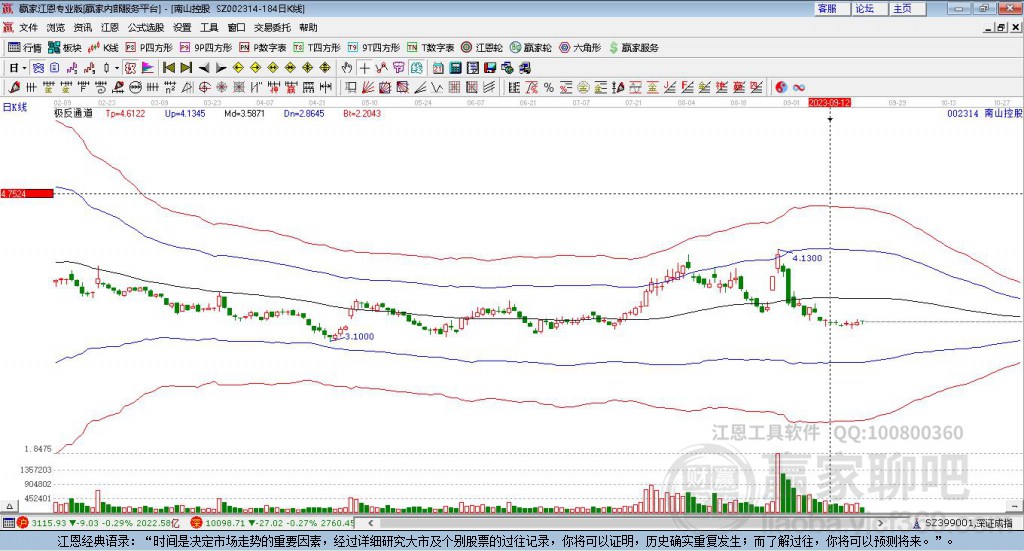Click the Bt=2.2043 value

coord(362,113)
